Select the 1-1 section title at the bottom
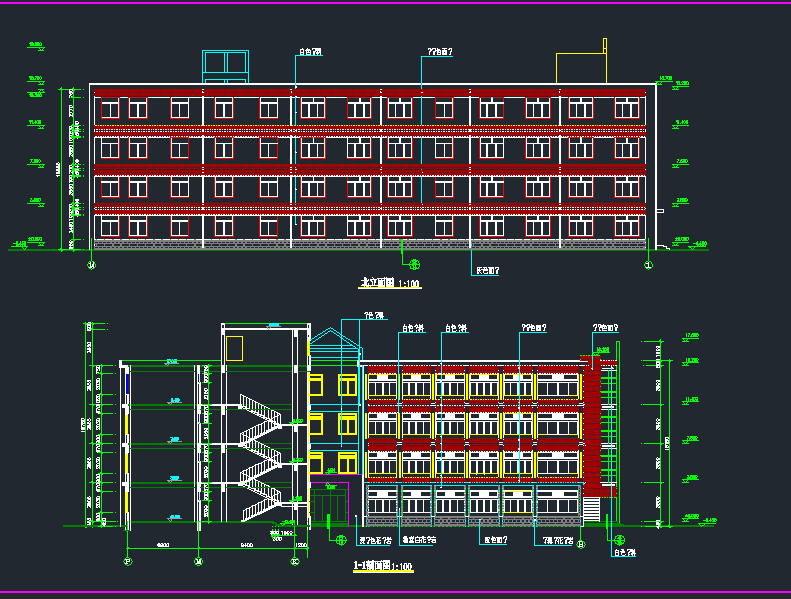This screenshot has width=791, height=599. click(x=383, y=567)
